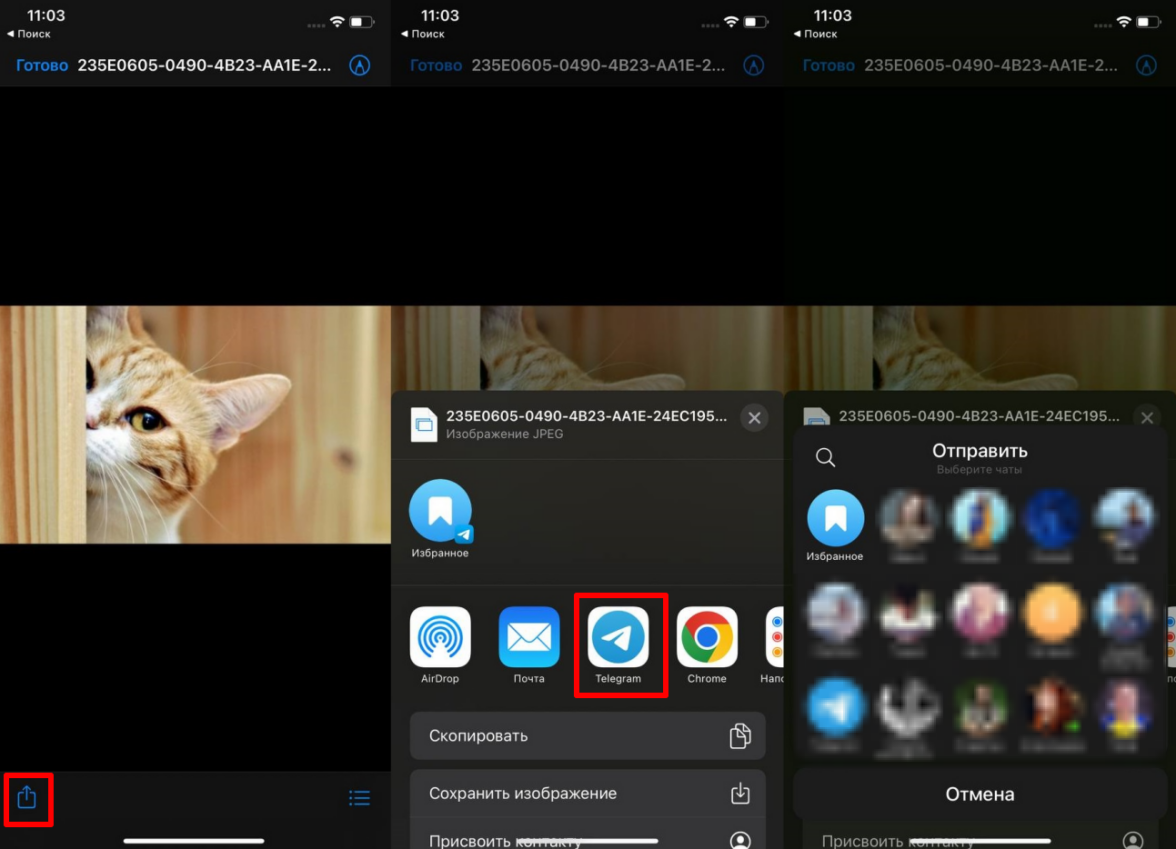
Task: Tap the file name title on the left screen
Action: tap(204, 65)
